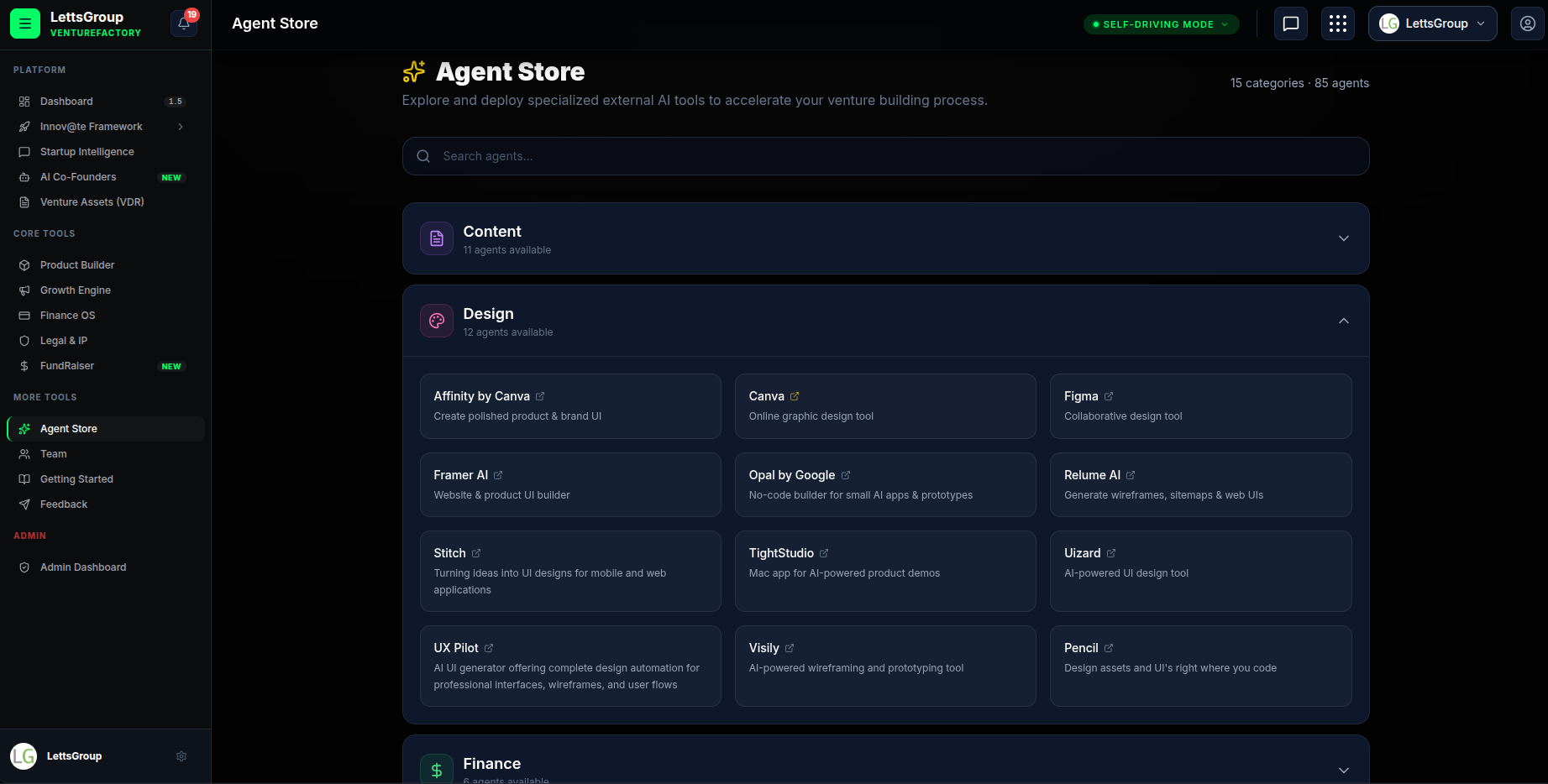Open Product Builder tool
The image size is (1548, 784).
point(105,265)
